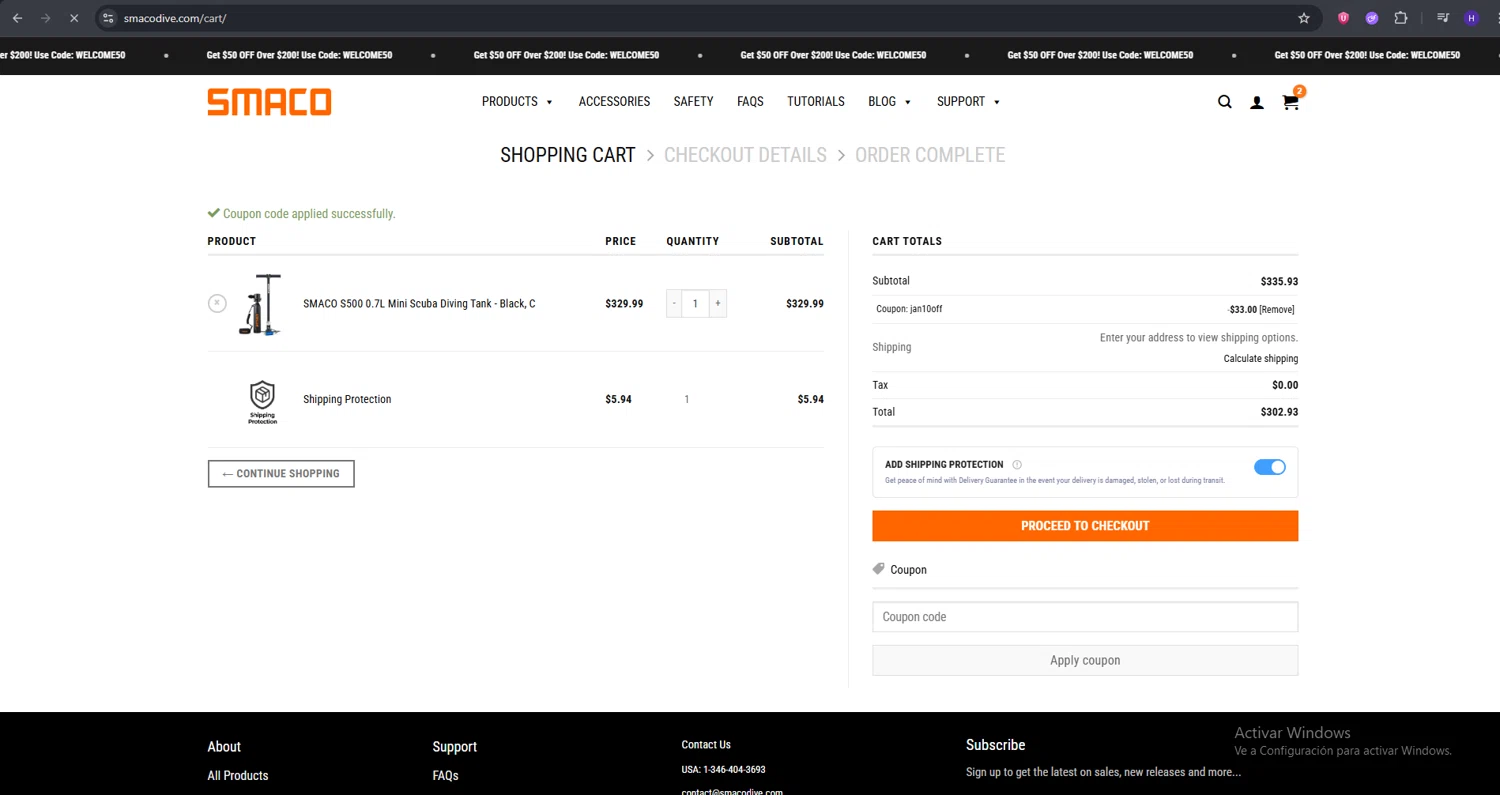
Task: Open the Extensions puzzle icon
Action: (1401, 18)
